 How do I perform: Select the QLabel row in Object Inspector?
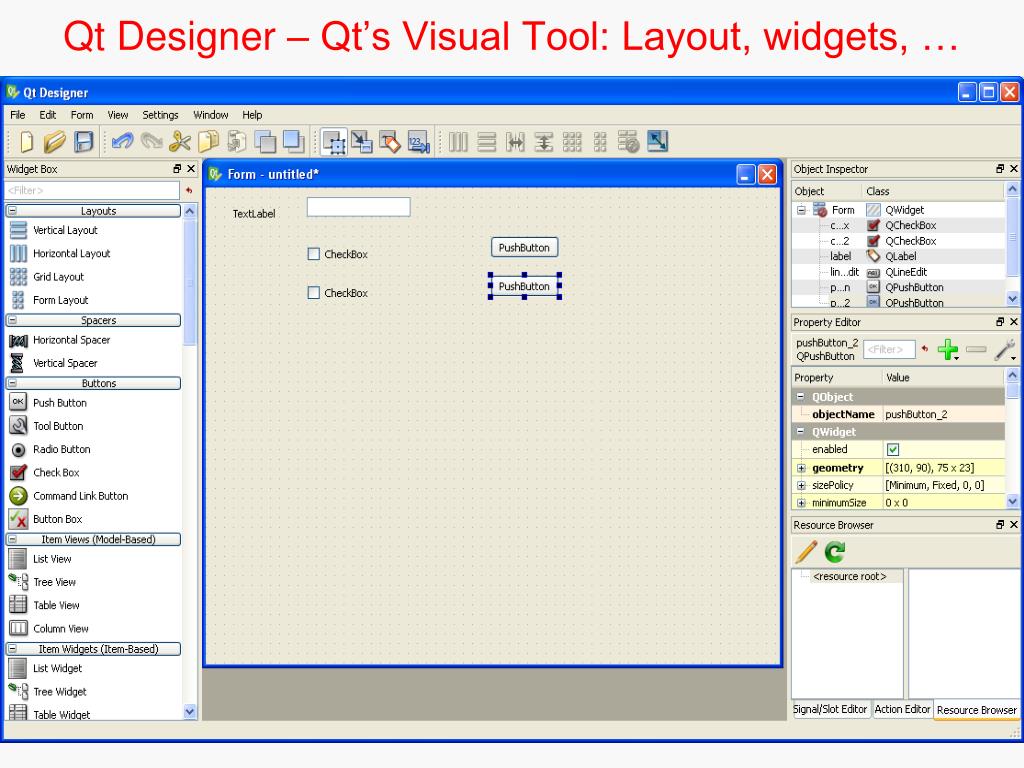[x=898, y=257]
